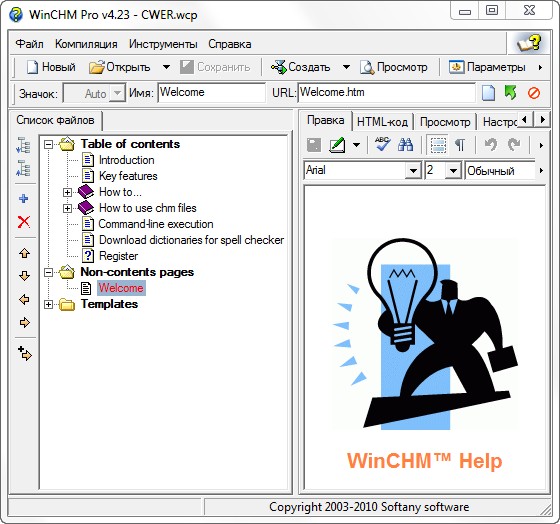This screenshot has height=524, width=560.
Task: Move item right with the right arrow
Action: tap(24, 323)
